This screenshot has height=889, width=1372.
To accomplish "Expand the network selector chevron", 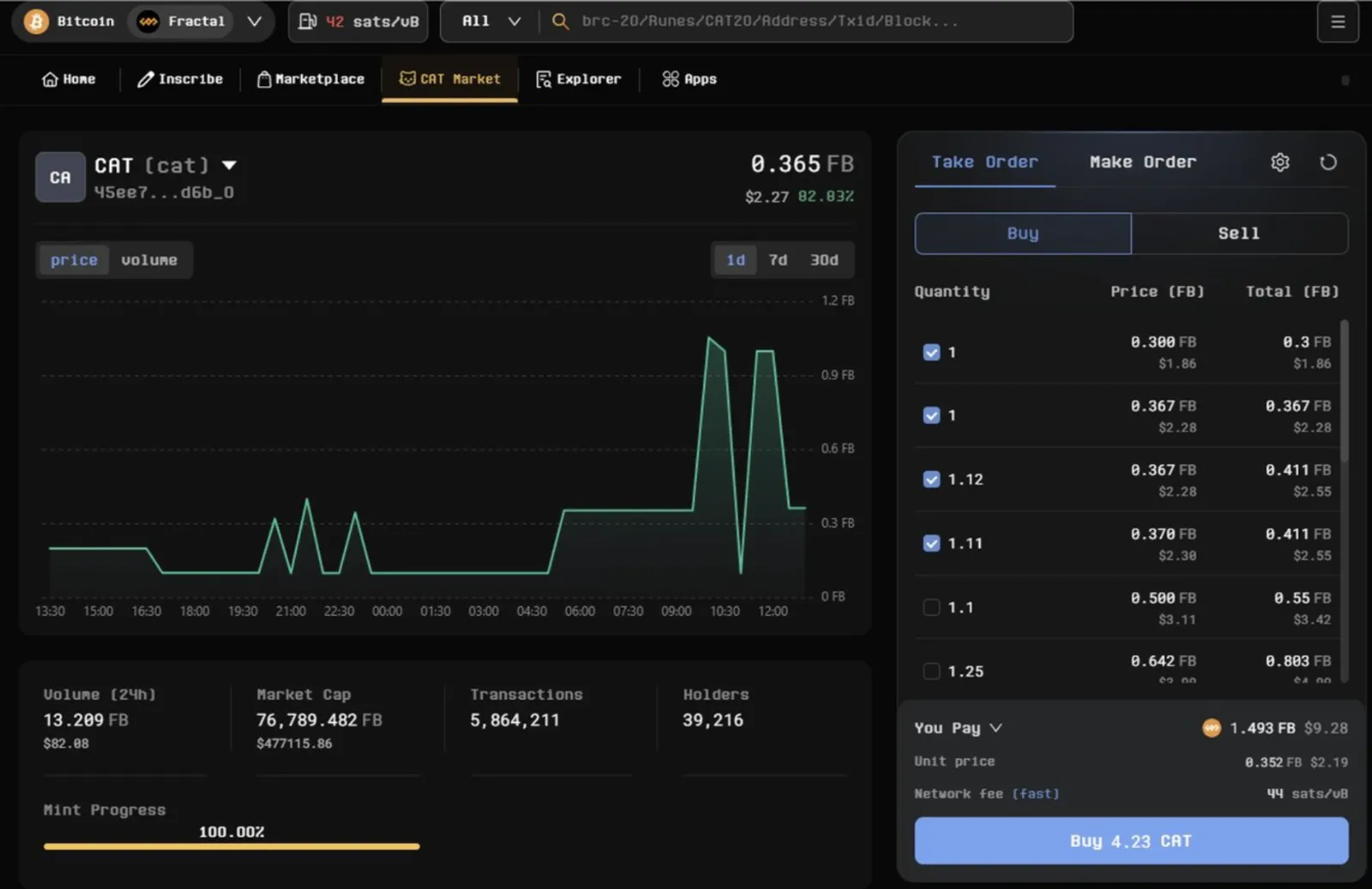I will coord(255,21).
